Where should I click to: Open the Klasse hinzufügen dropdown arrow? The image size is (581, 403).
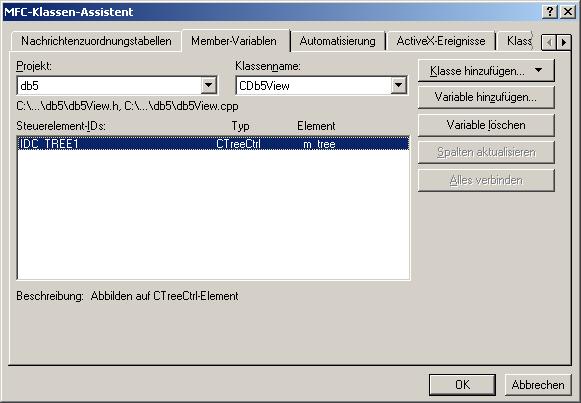pyautogui.click(x=538, y=70)
